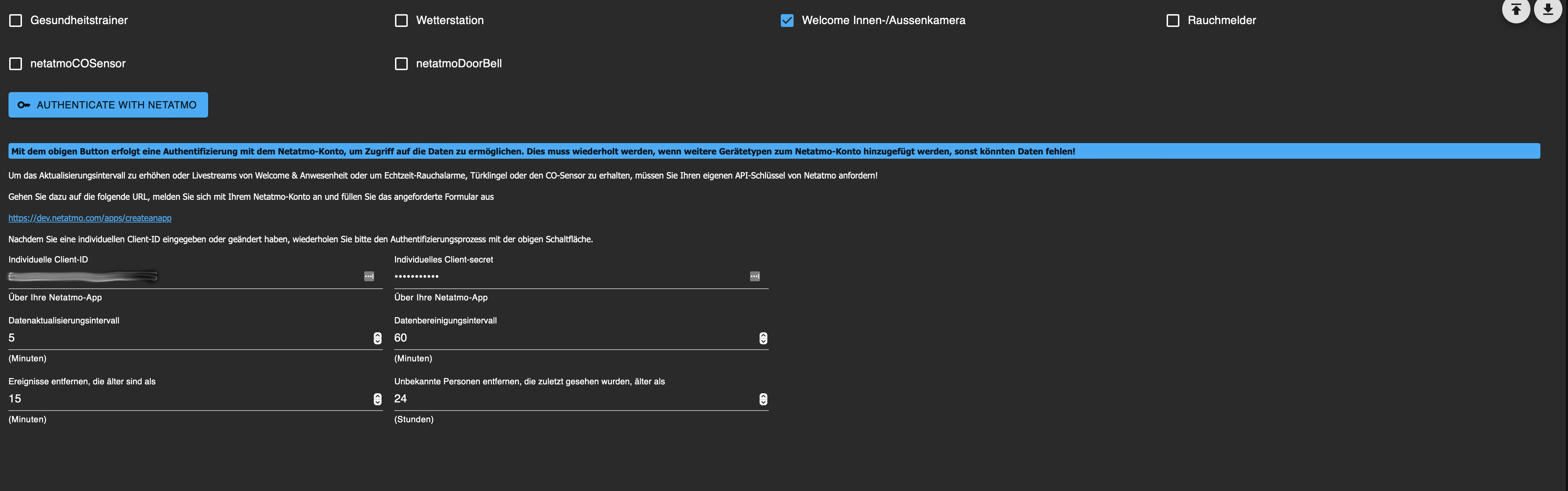The image size is (1568, 491).
Task: Click the download settings arrow icon
Action: click(x=1547, y=9)
